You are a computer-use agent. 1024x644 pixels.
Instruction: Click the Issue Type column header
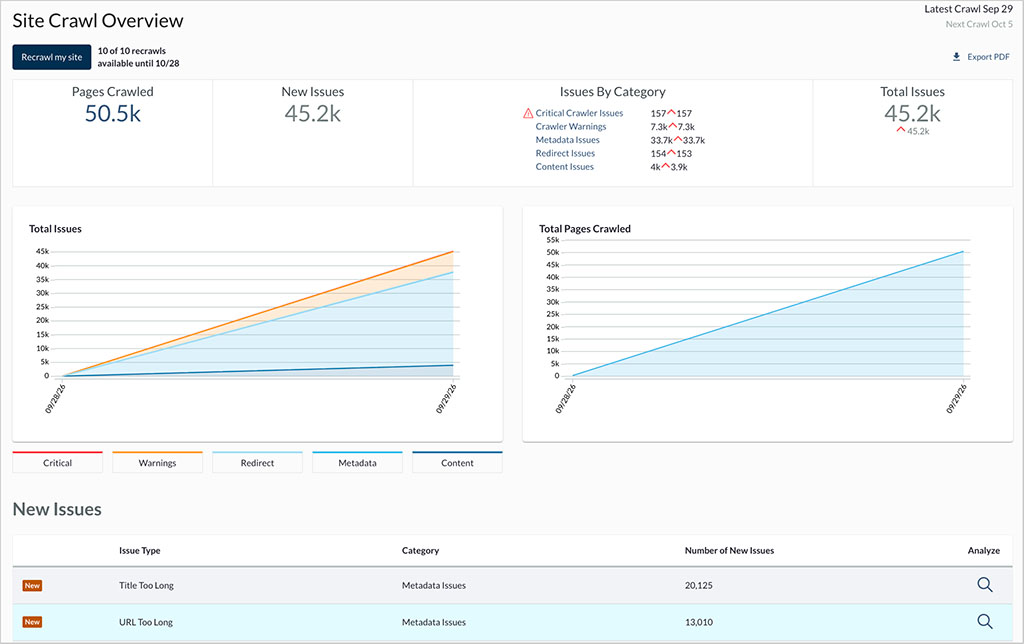[x=140, y=551]
